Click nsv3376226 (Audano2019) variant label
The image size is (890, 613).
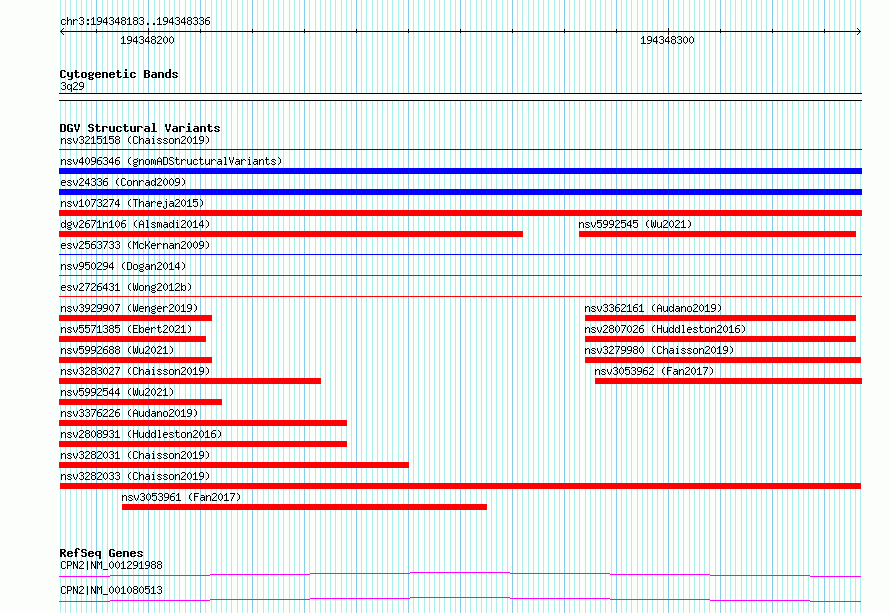(129, 413)
